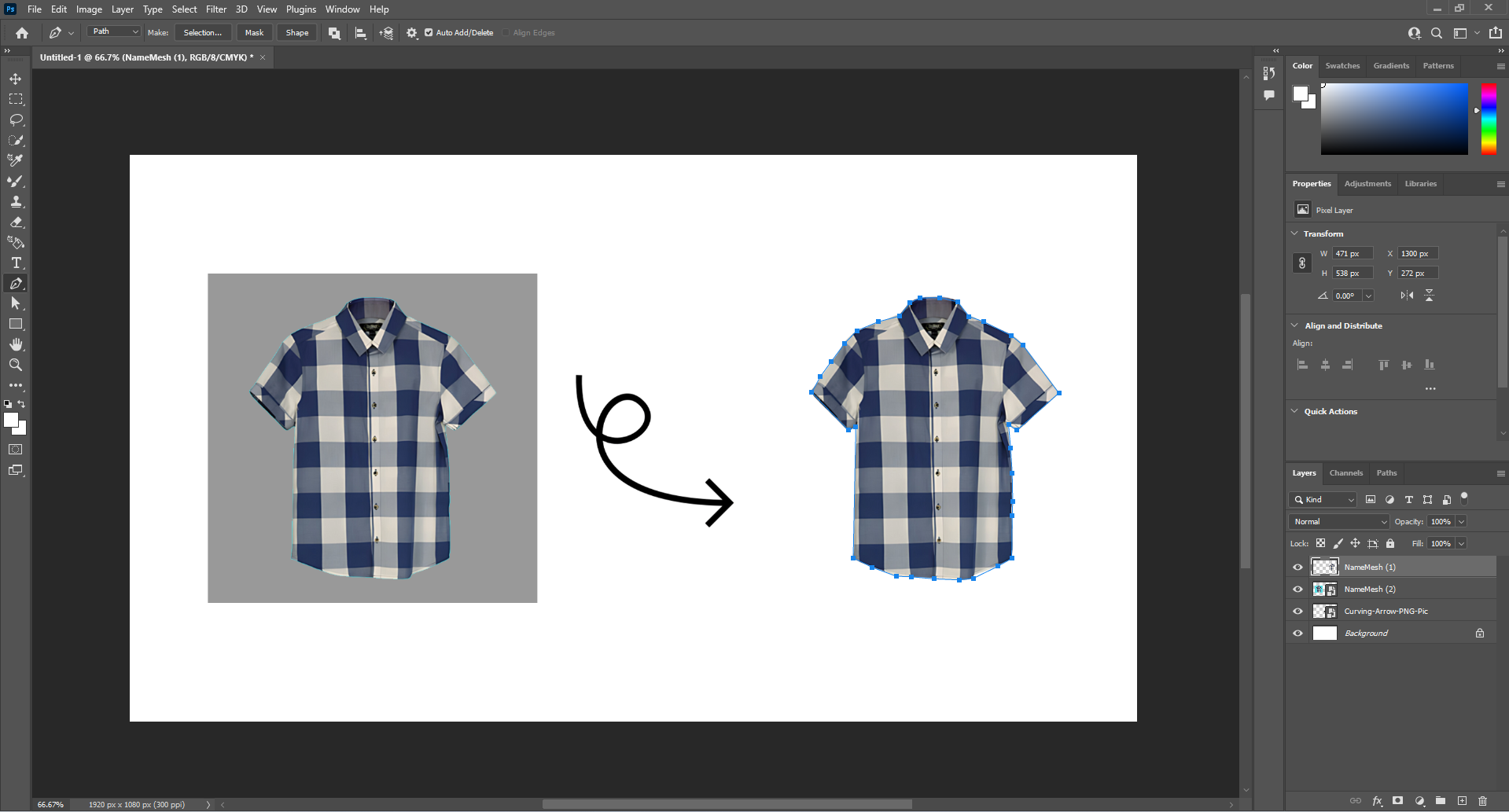This screenshot has height=812, width=1509.
Task: Select the Lasso tool
Action: point(16,119)
